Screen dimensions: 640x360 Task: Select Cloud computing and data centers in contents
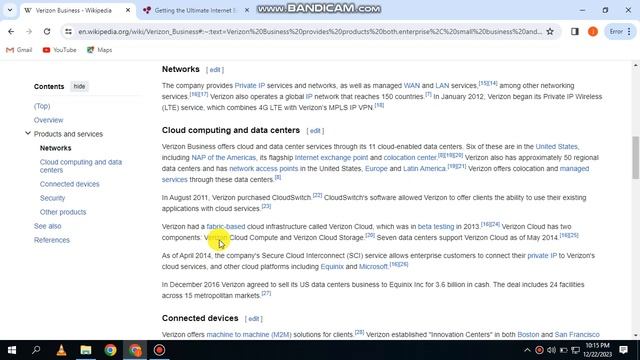coord(81,166)
